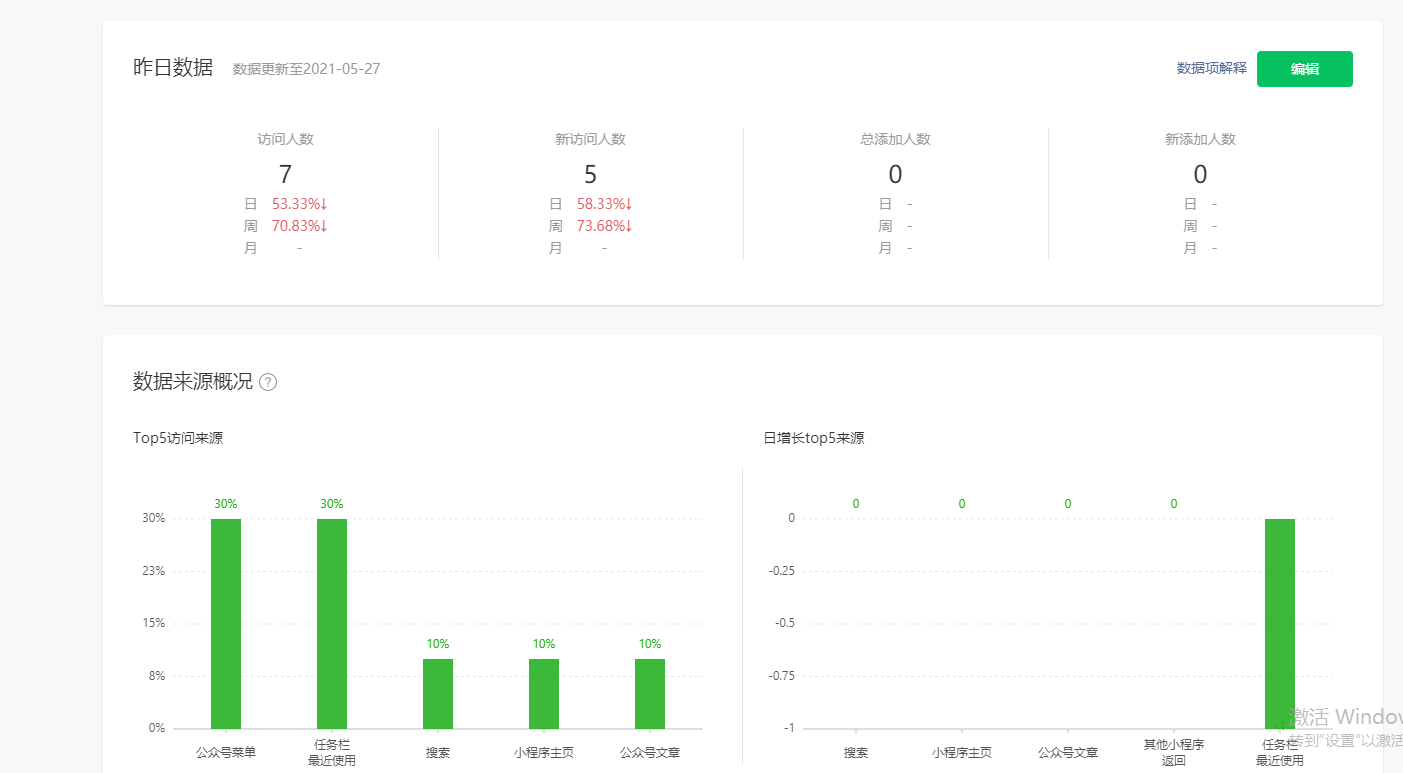Click the 小程序主页 label in 日增长 chart
This screenshot has width=1403, height=773.
click(x=962, y=753)
